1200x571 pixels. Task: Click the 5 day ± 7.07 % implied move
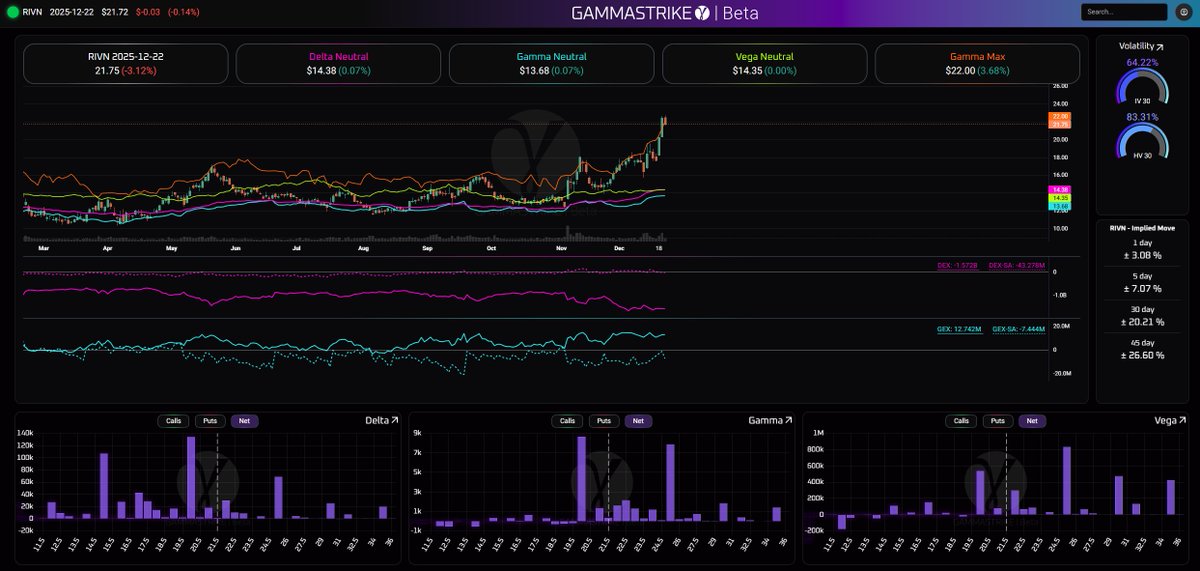click(1142, 282)
